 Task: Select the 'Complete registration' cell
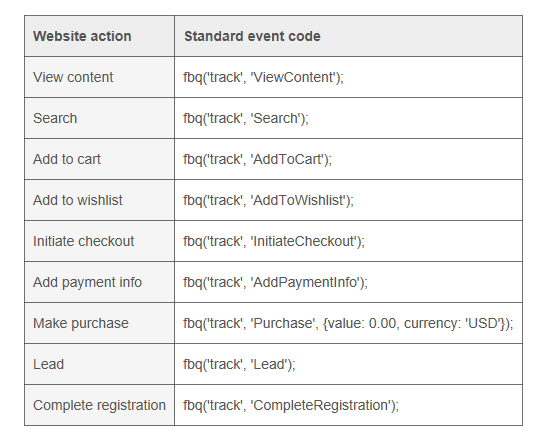click(99, 405)
